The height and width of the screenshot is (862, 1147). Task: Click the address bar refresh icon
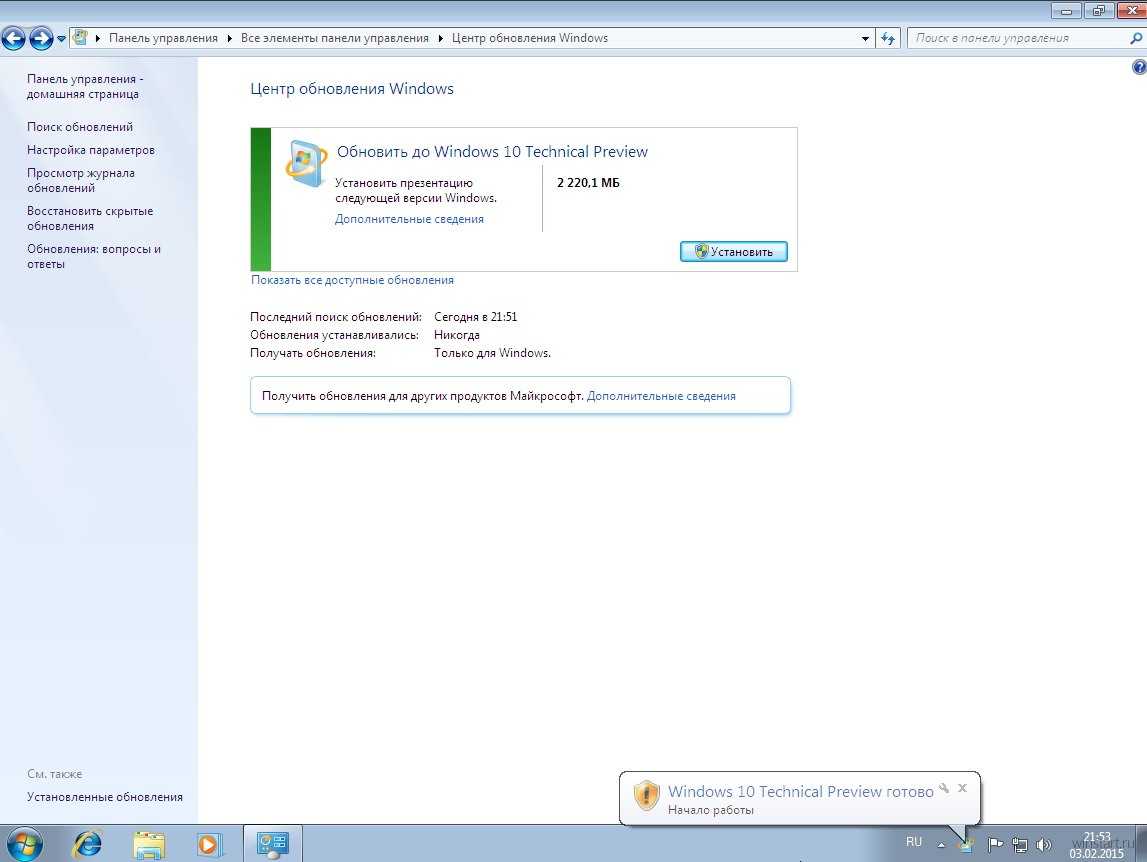pyautogui.click(x=888, y=39)
